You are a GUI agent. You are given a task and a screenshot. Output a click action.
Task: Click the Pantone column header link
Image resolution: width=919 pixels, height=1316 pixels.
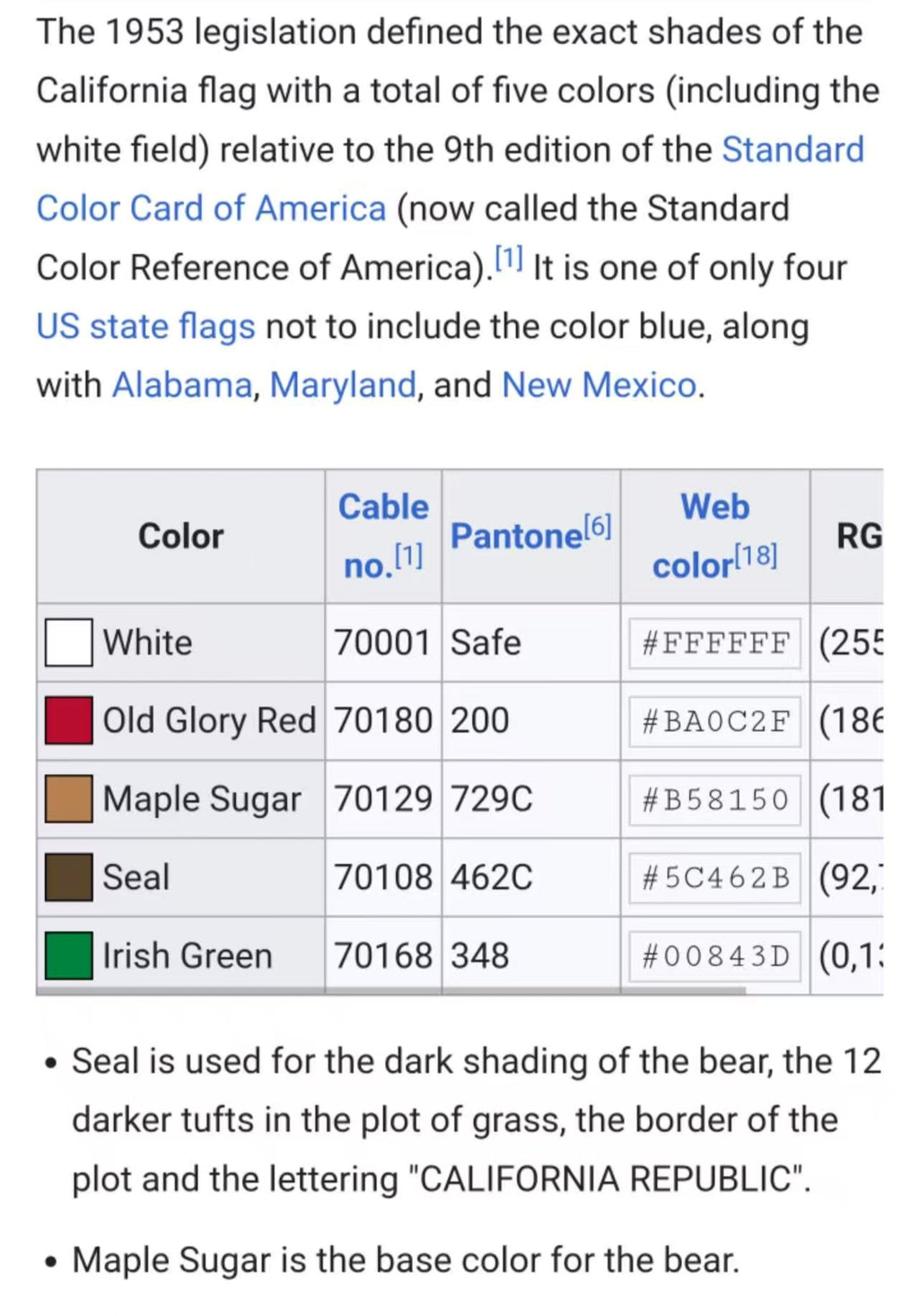pyautogui.click(x=516, y=536)
